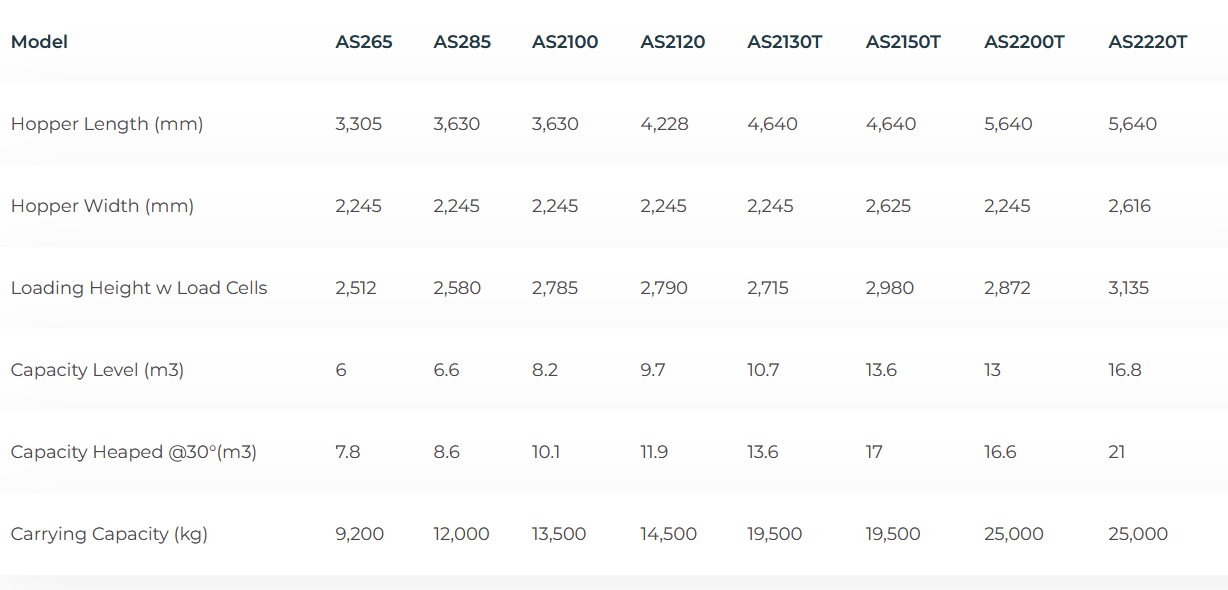
Task: Click the AS2130T model heading
Action: [x=785, y=42]
